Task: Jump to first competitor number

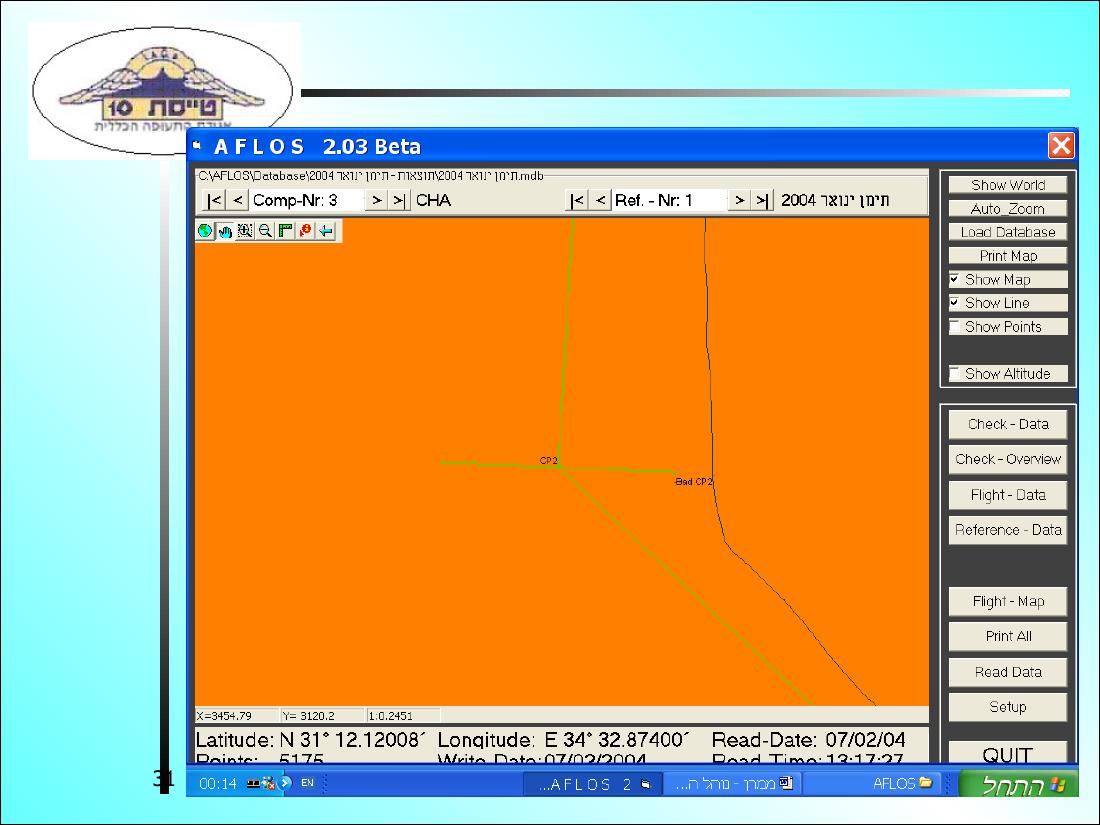Action: [214, 201]
